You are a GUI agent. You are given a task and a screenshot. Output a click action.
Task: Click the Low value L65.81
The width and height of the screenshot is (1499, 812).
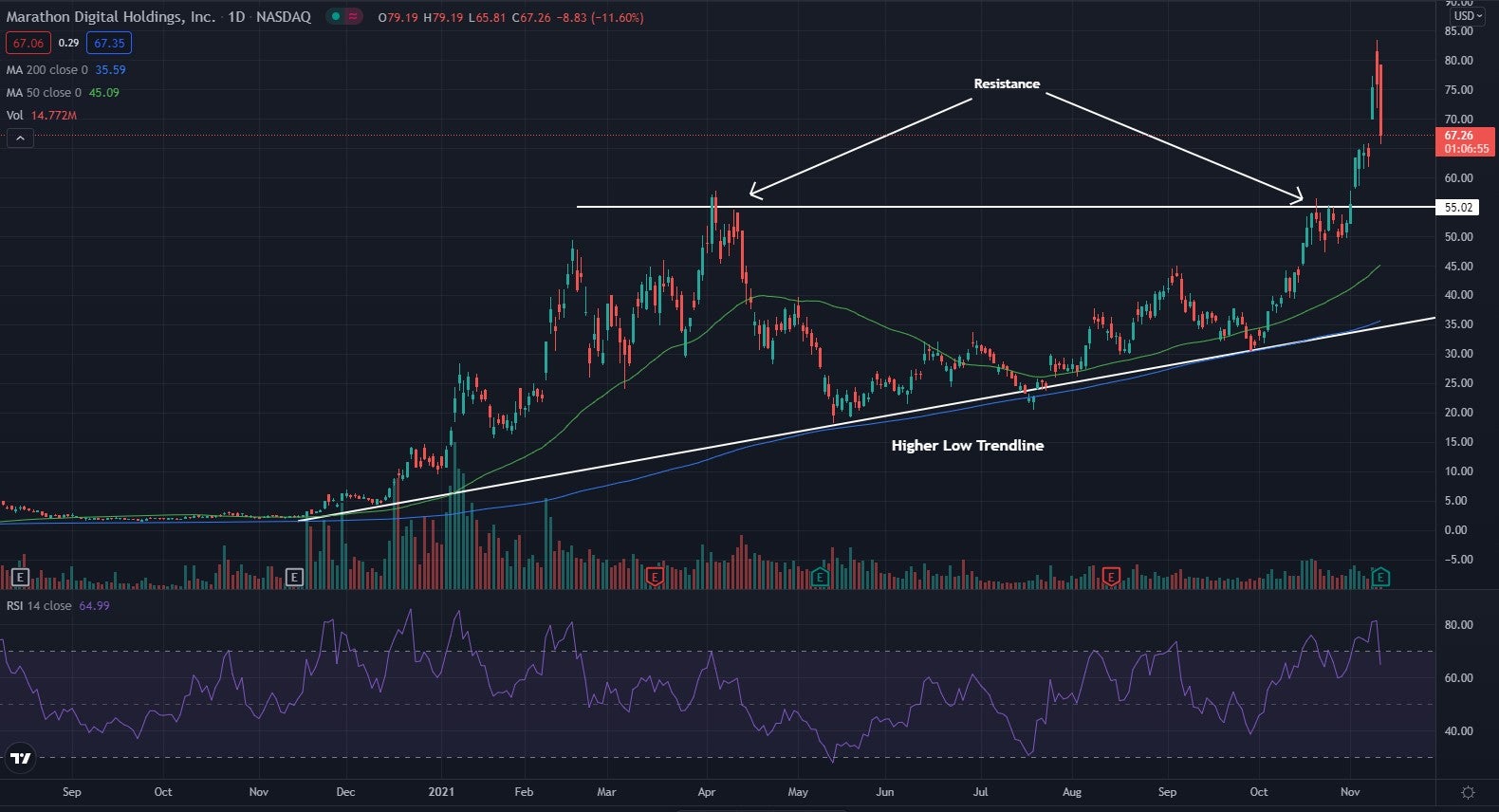(x=488, y=17)
